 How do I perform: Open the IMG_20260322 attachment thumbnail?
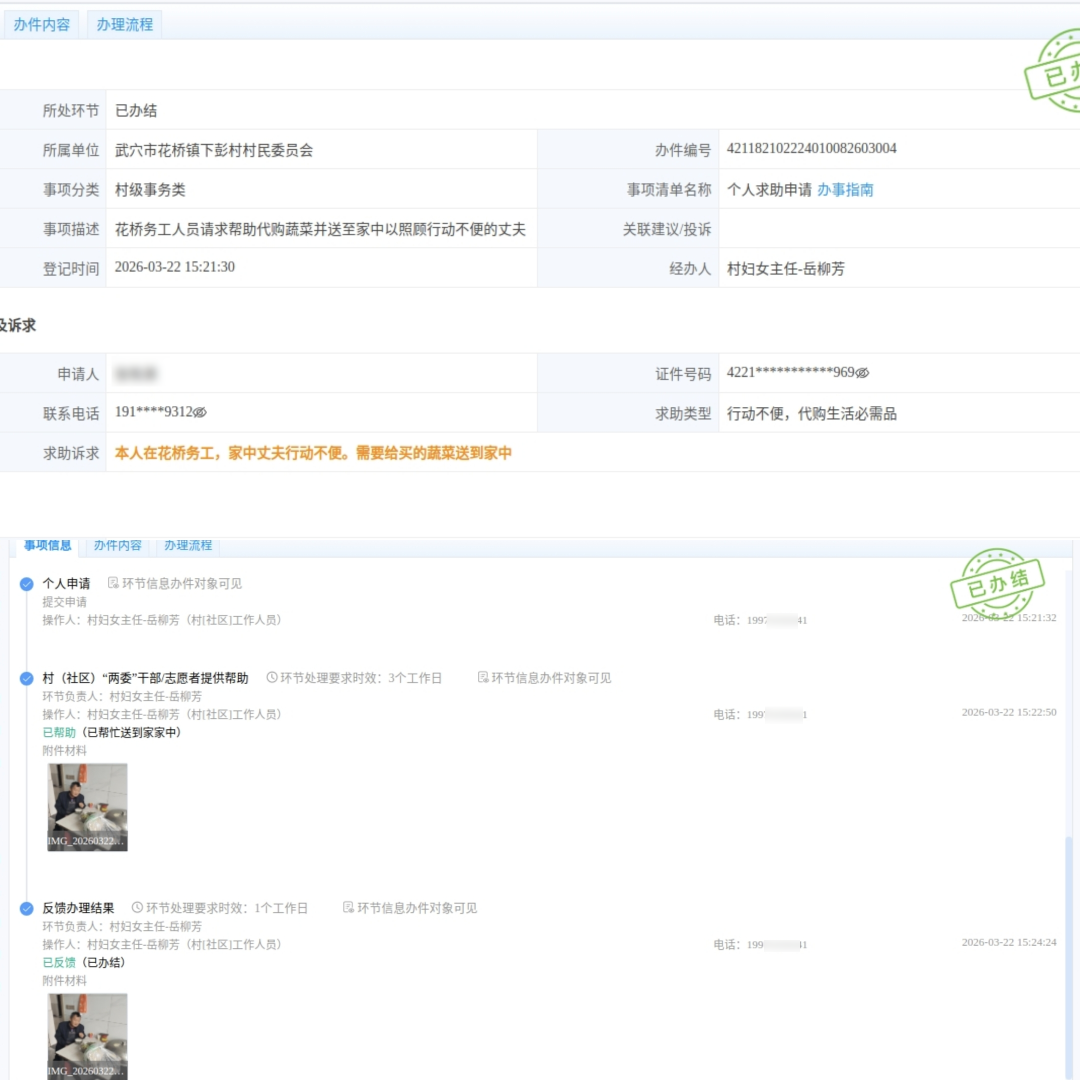pos(85,805)
